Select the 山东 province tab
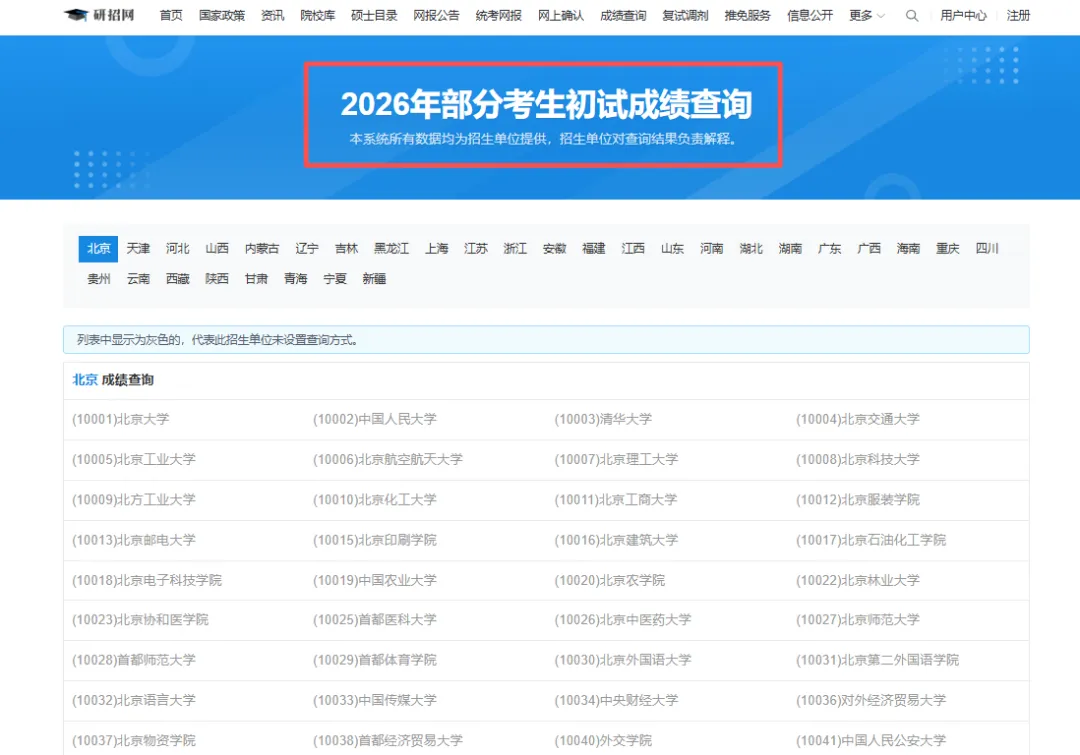 672,249
